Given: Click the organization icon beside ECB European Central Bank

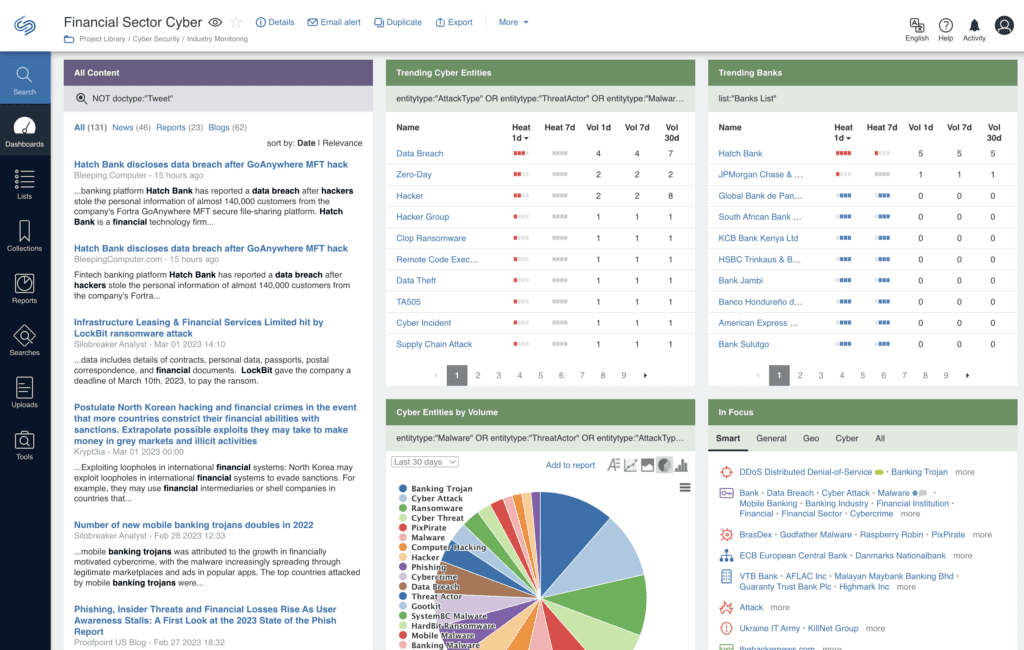Looking at the screenshot, I should [726, 556].
